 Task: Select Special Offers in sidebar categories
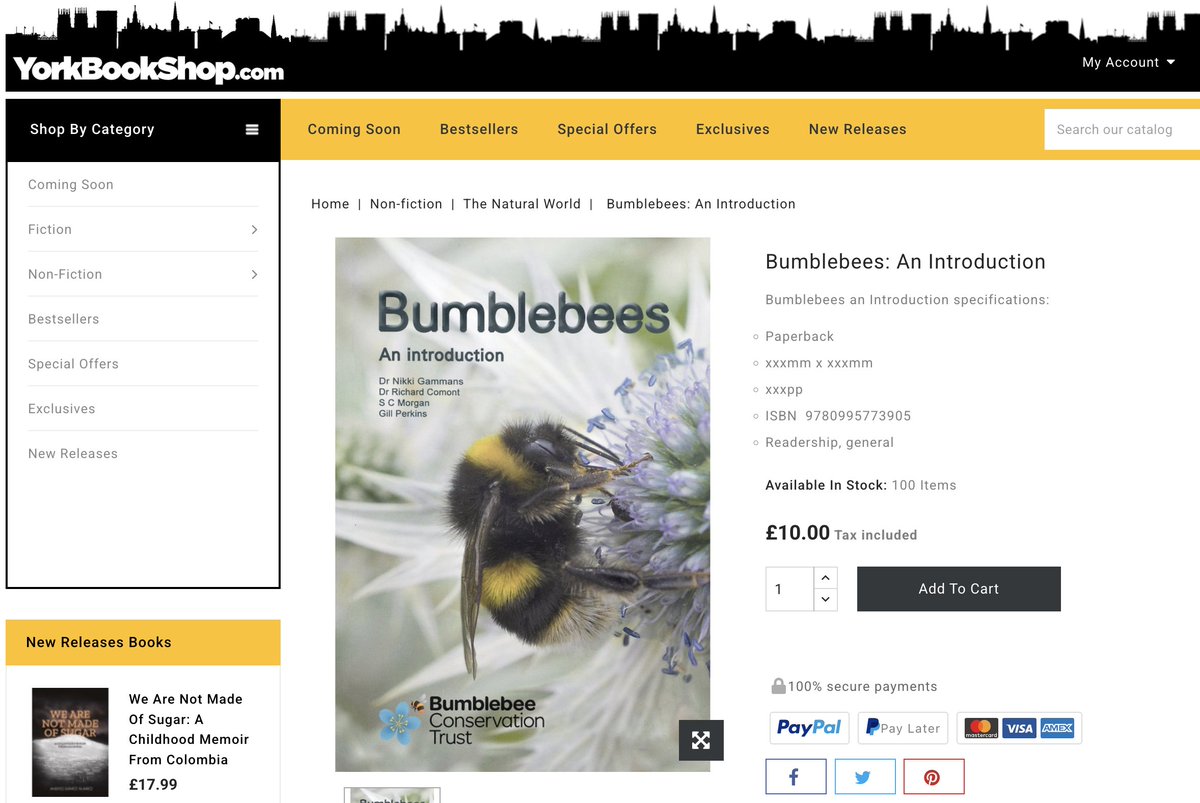click(73, 364)
